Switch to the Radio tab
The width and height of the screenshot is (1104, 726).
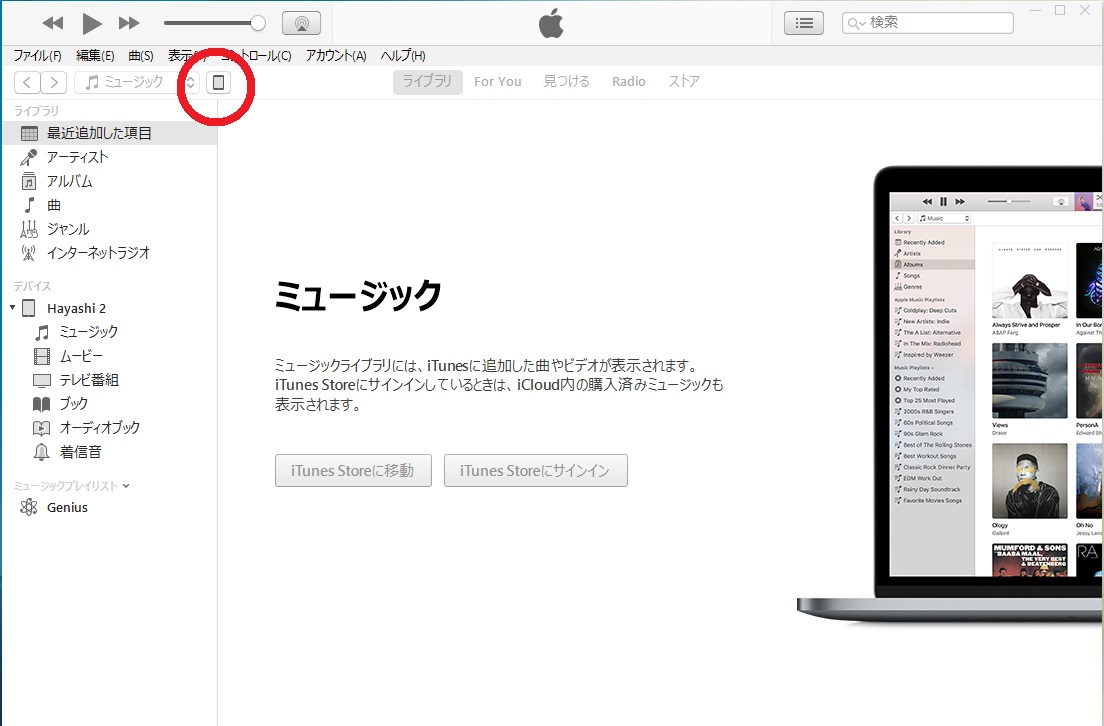point(629,82)
